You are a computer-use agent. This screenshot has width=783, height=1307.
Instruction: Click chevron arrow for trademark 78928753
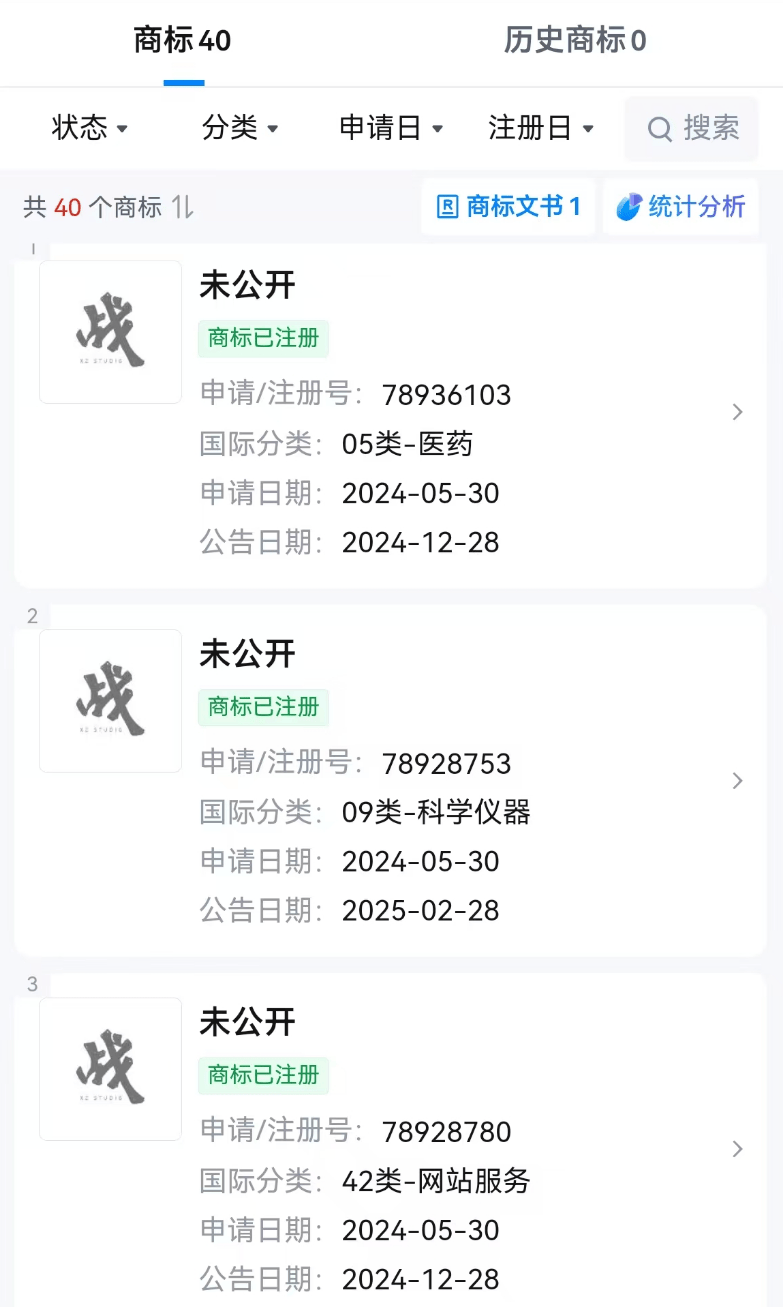tap(738, 781)
